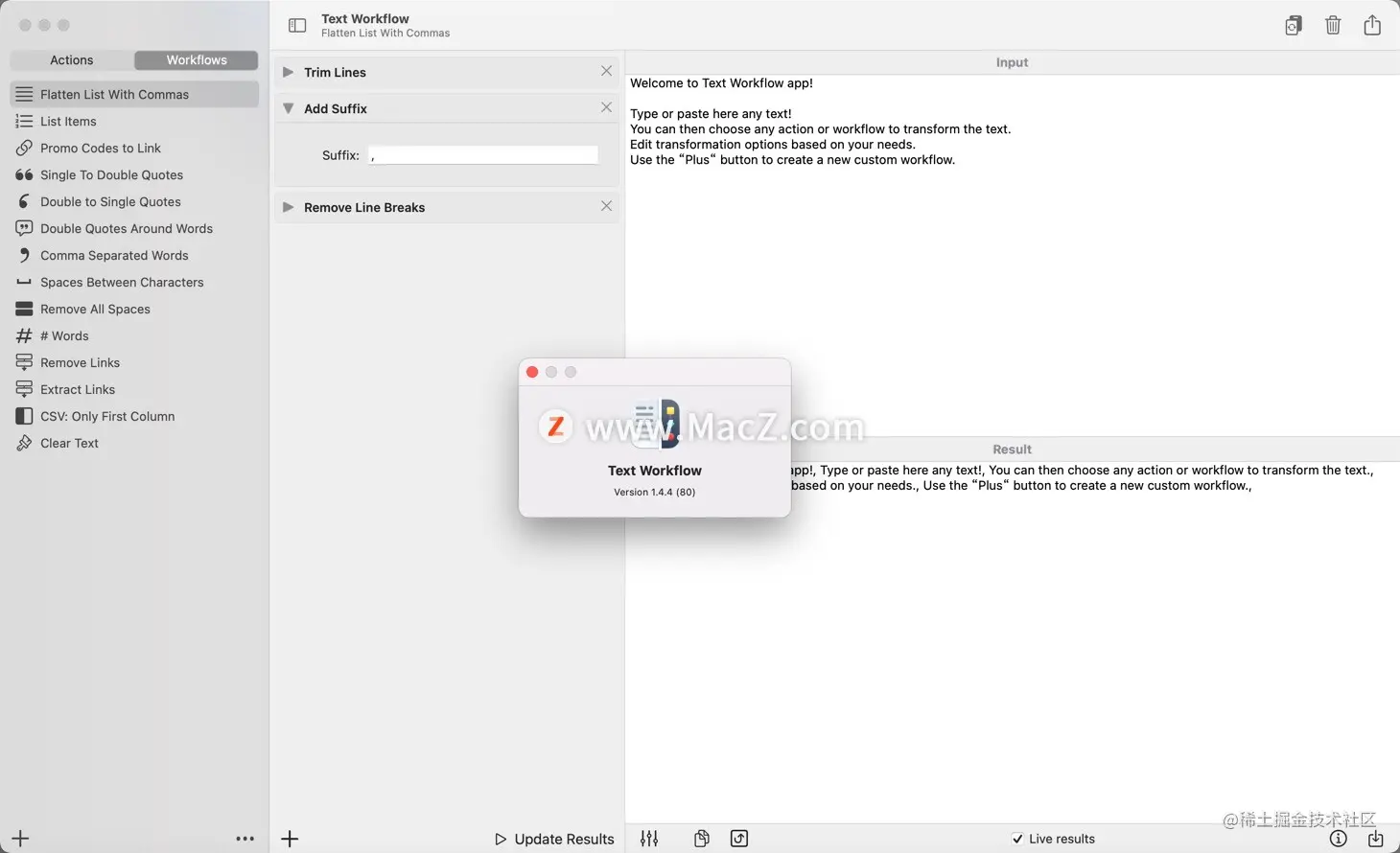Open the sliders settings icon

click(x=649, y=839)
